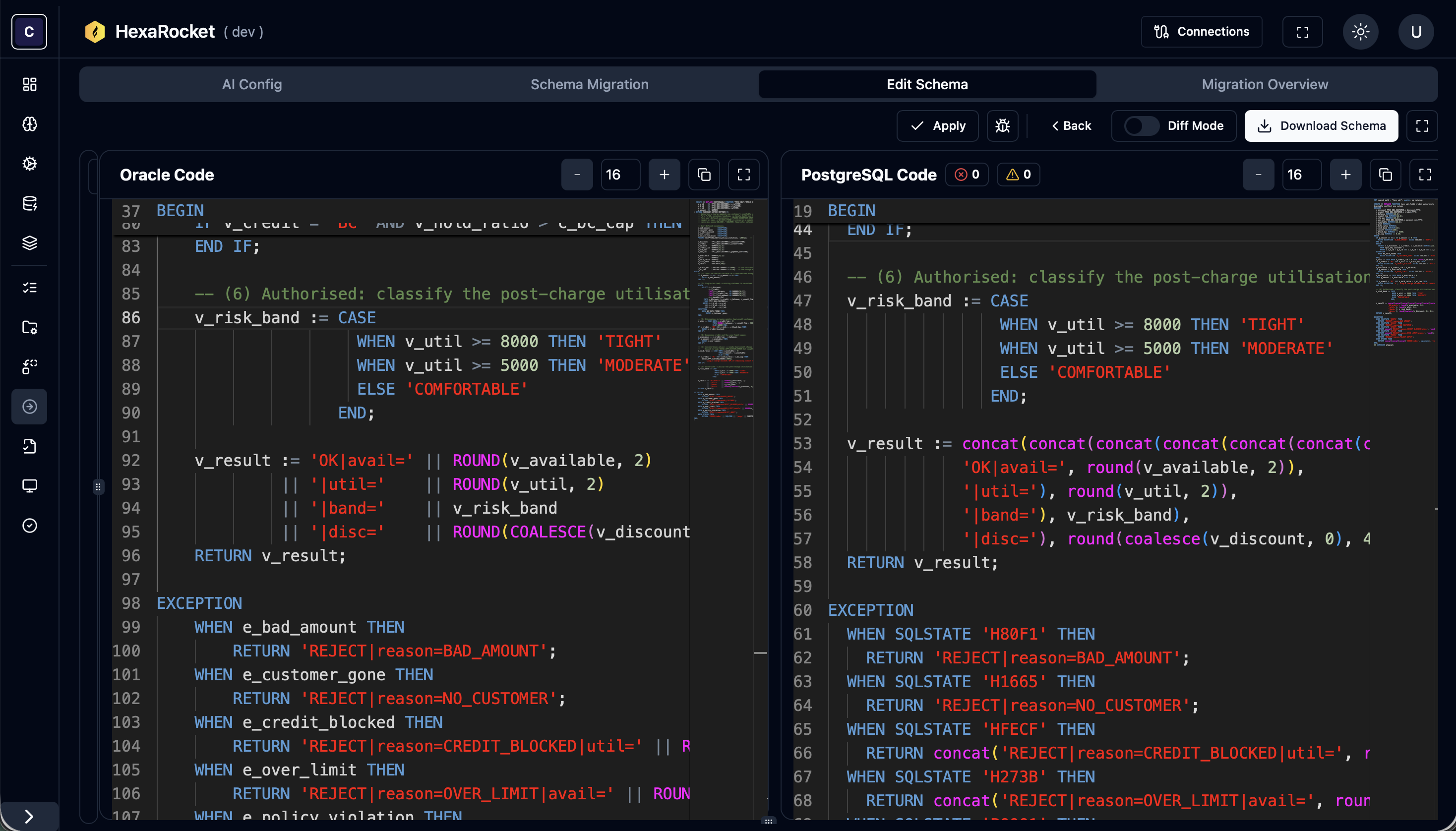Click the PostgreSQL 'ELSE COMFORTABLE' line
Screen dimensions: 1456x831
[1085, 372]
